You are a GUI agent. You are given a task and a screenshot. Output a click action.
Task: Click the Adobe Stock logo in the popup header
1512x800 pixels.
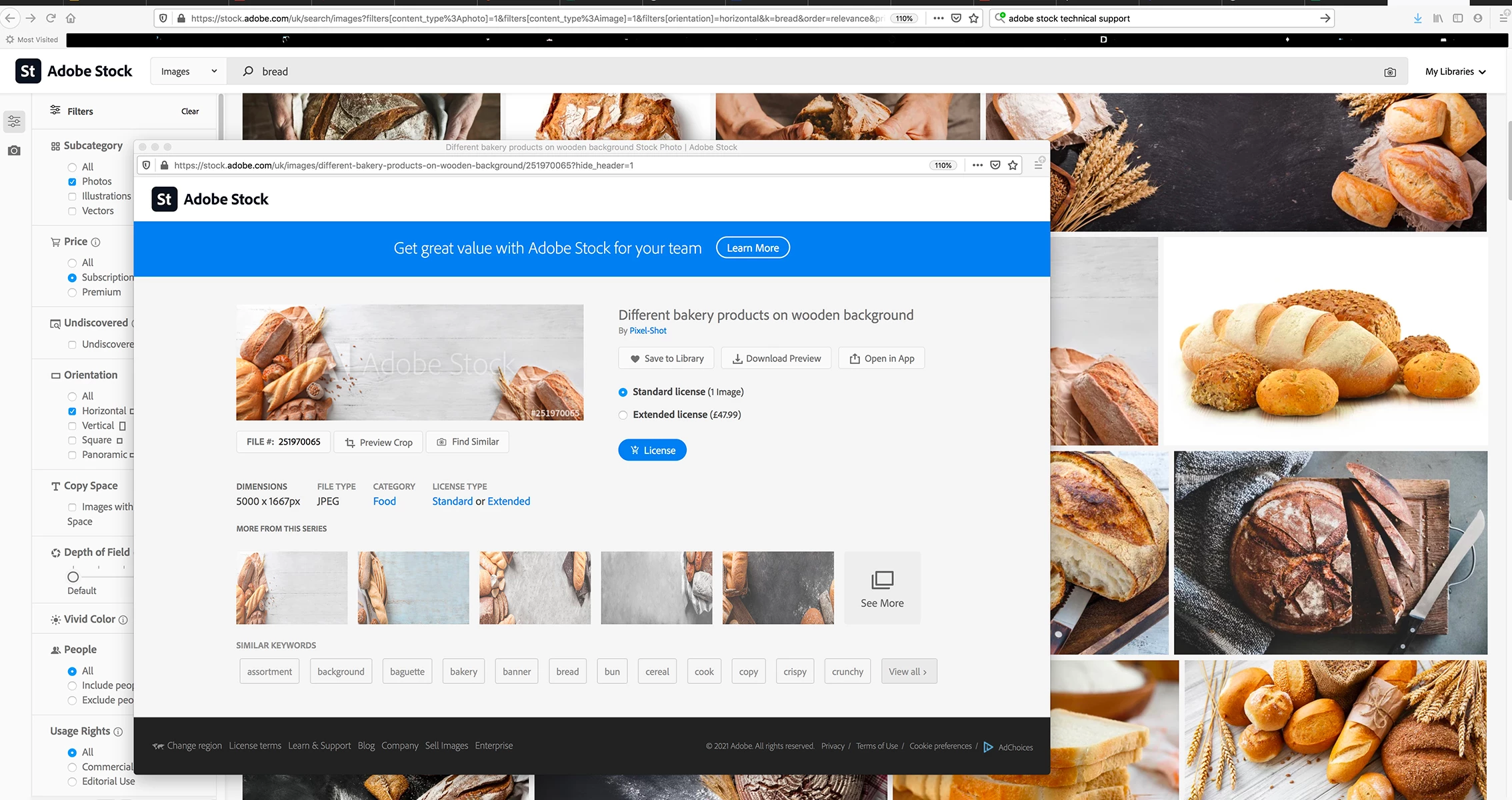210,199
